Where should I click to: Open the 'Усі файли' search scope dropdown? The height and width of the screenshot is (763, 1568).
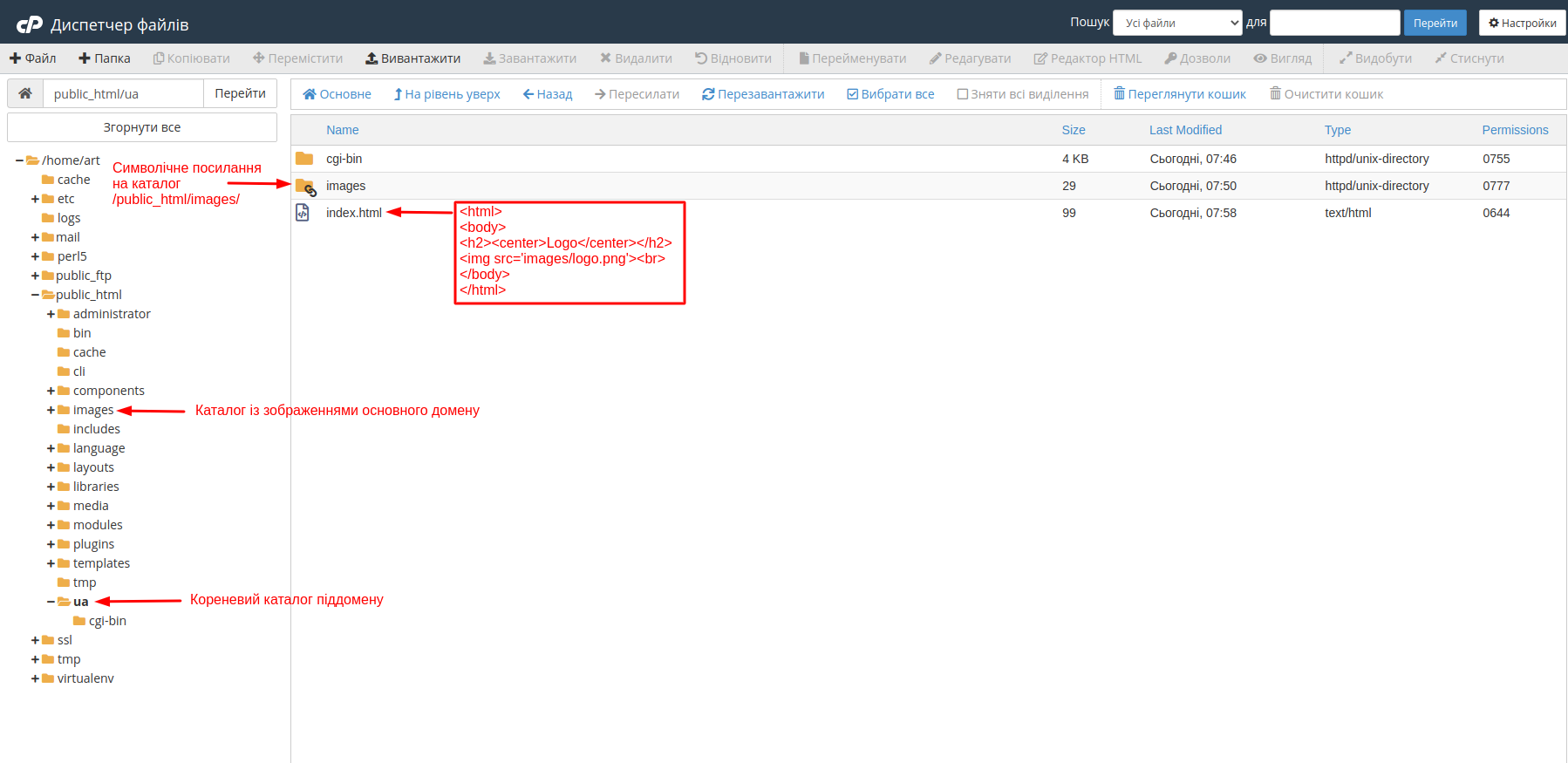[x=1177, y=23]
